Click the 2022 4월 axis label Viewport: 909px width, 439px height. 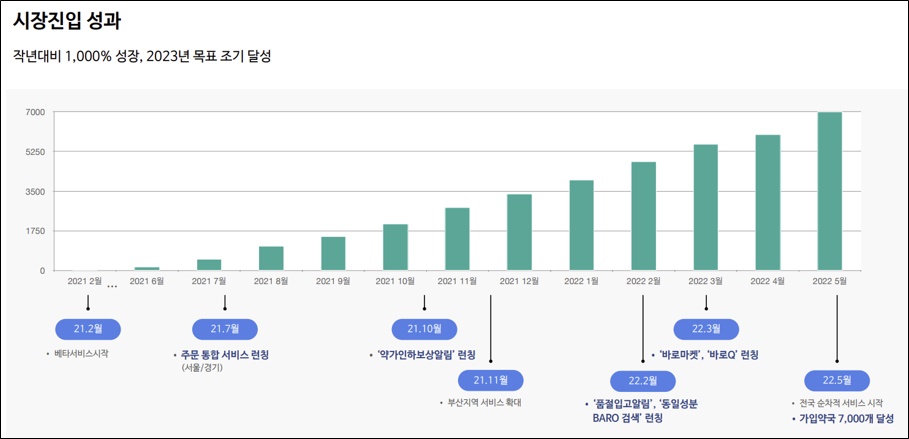768,281
